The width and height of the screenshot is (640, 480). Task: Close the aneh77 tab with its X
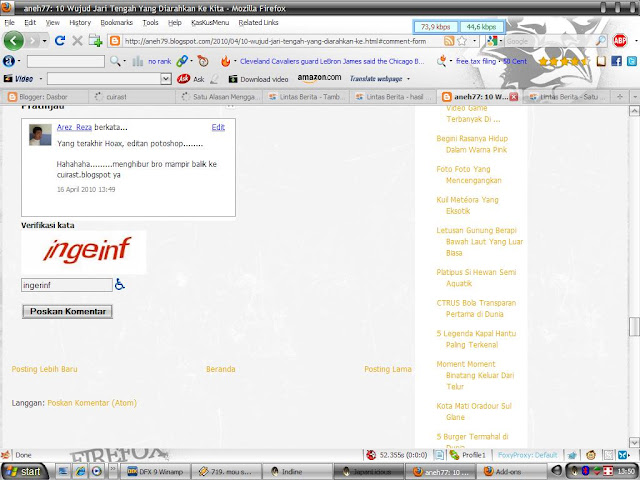click(x=513, y=97)
